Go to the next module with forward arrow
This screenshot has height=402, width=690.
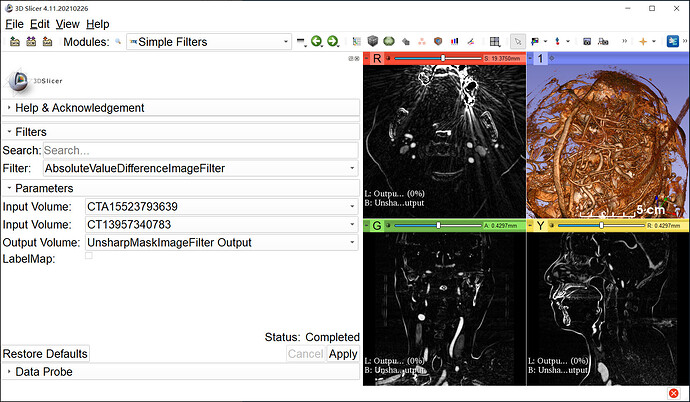pyautogui.click(x=332, y=41)
